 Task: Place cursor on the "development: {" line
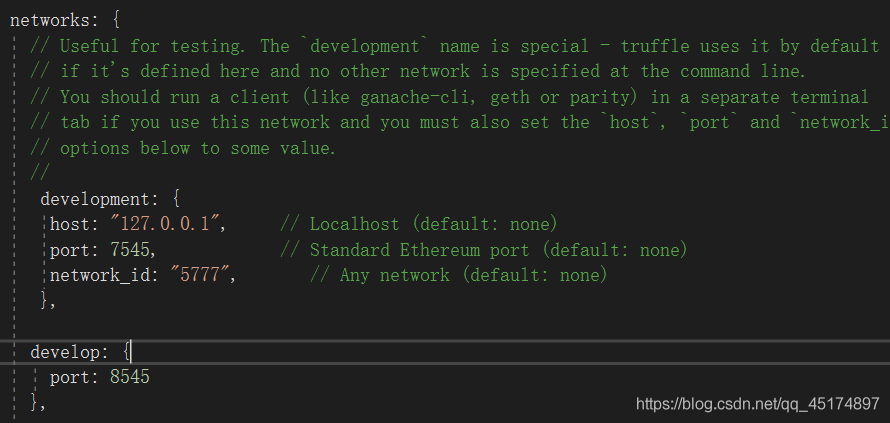(111, 199)
